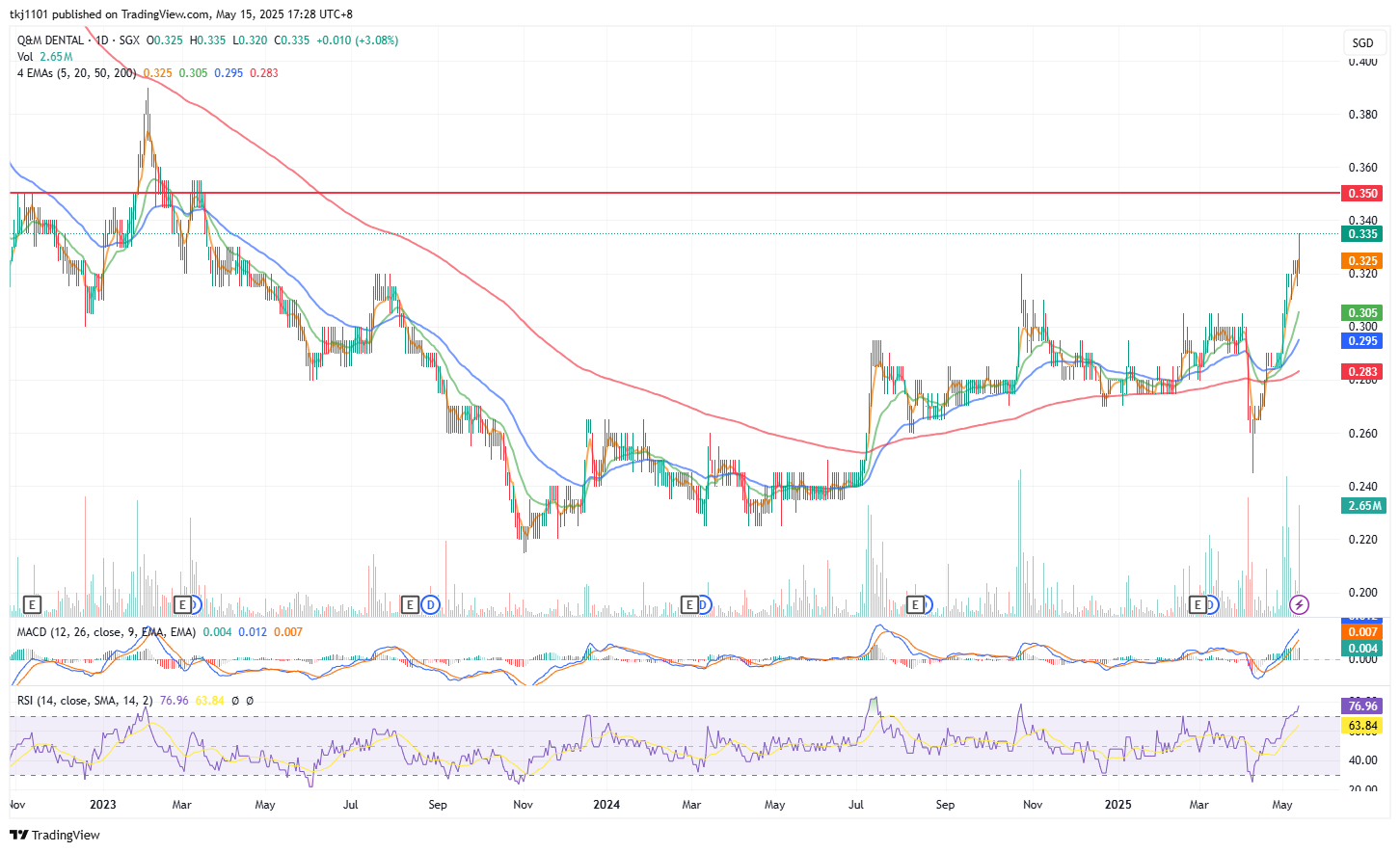Click the 2023 label on time axis
Viewport: 1400px width, 852px height.
102,804
